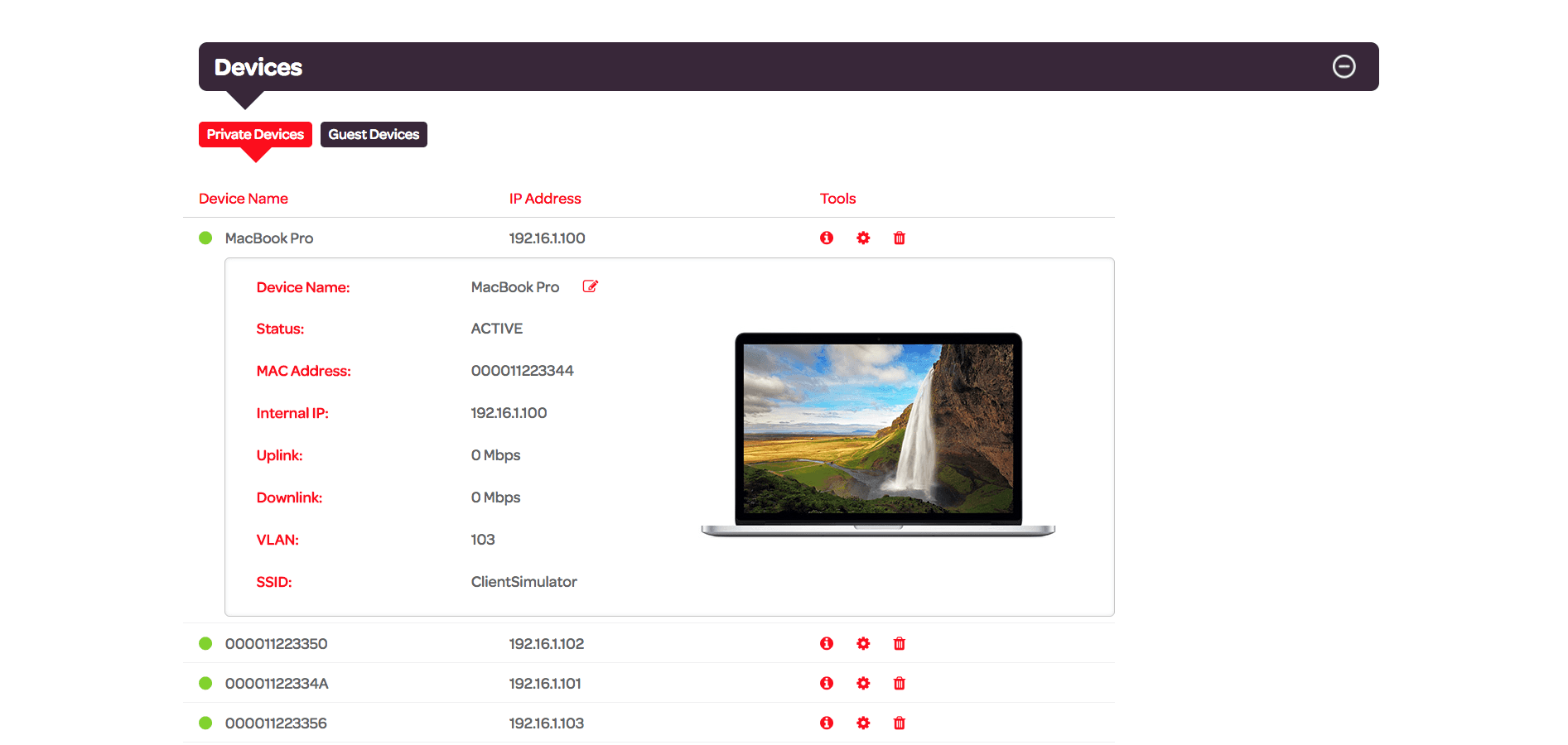Image resolution: width=1568 pixels, height=745 pixels.
Task: Show info for device 000011223356
Action: 826,723
